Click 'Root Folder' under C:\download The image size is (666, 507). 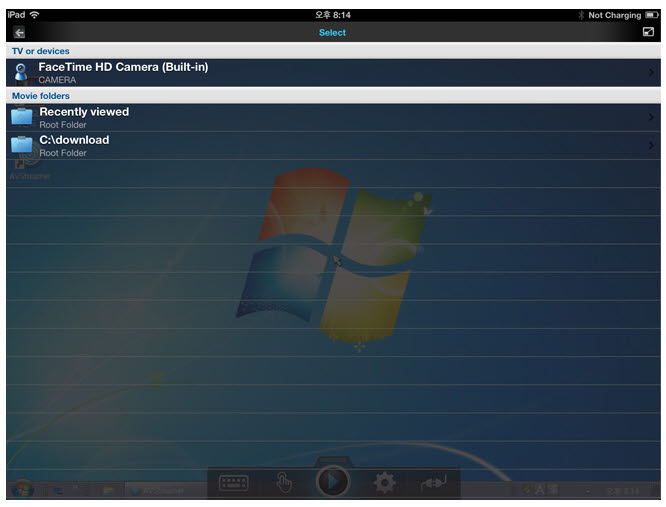tap(63, 153)
